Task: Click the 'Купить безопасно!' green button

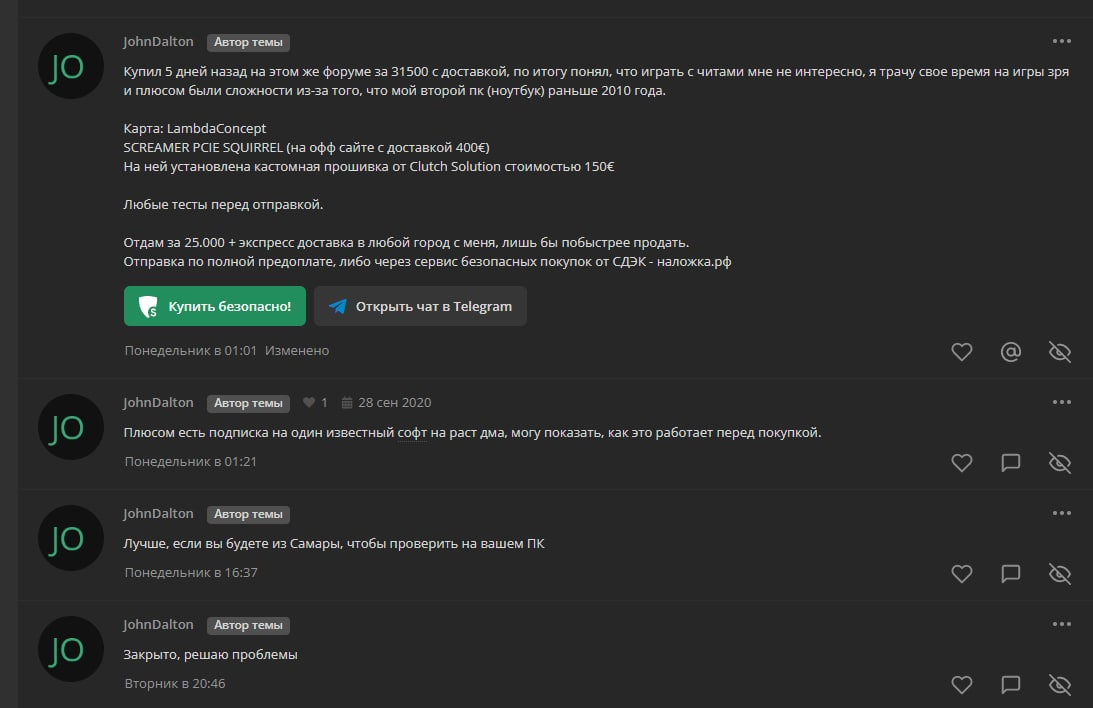Action: (x=215, y=306)
